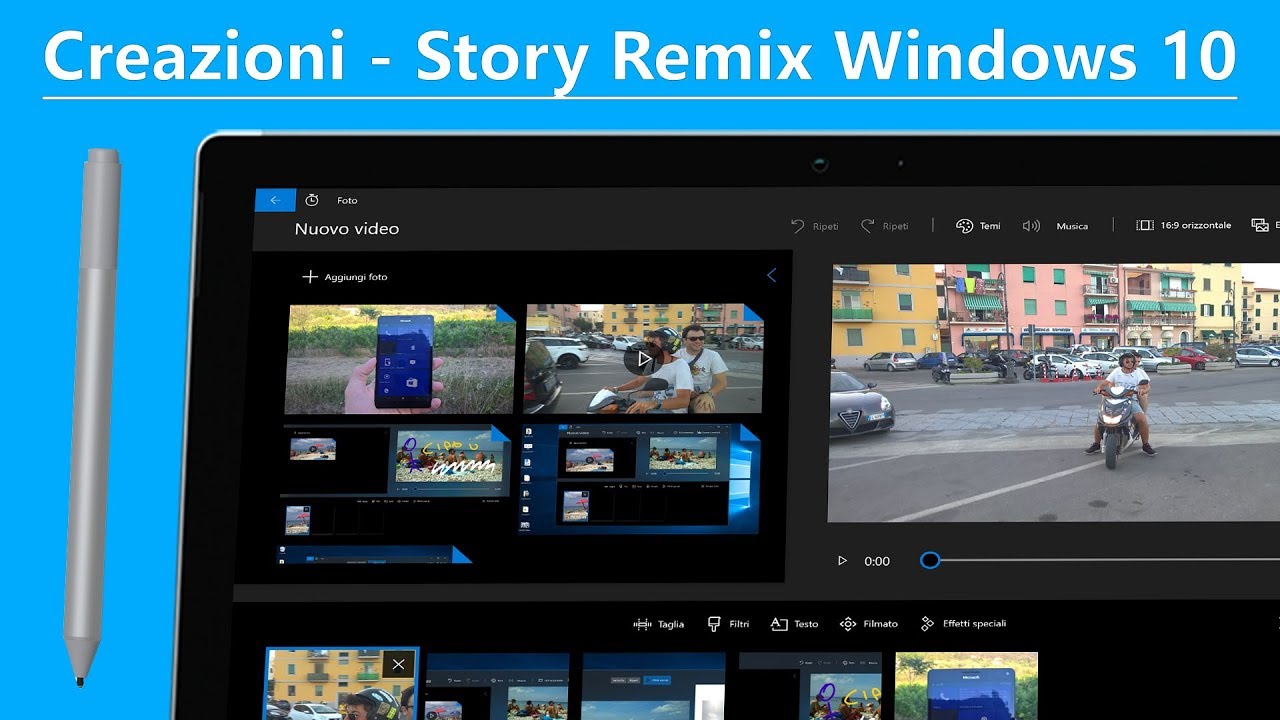The height and width of the screenshot is (720, 1280).
Task: Open Testo text tool
Action: [794, 624]
